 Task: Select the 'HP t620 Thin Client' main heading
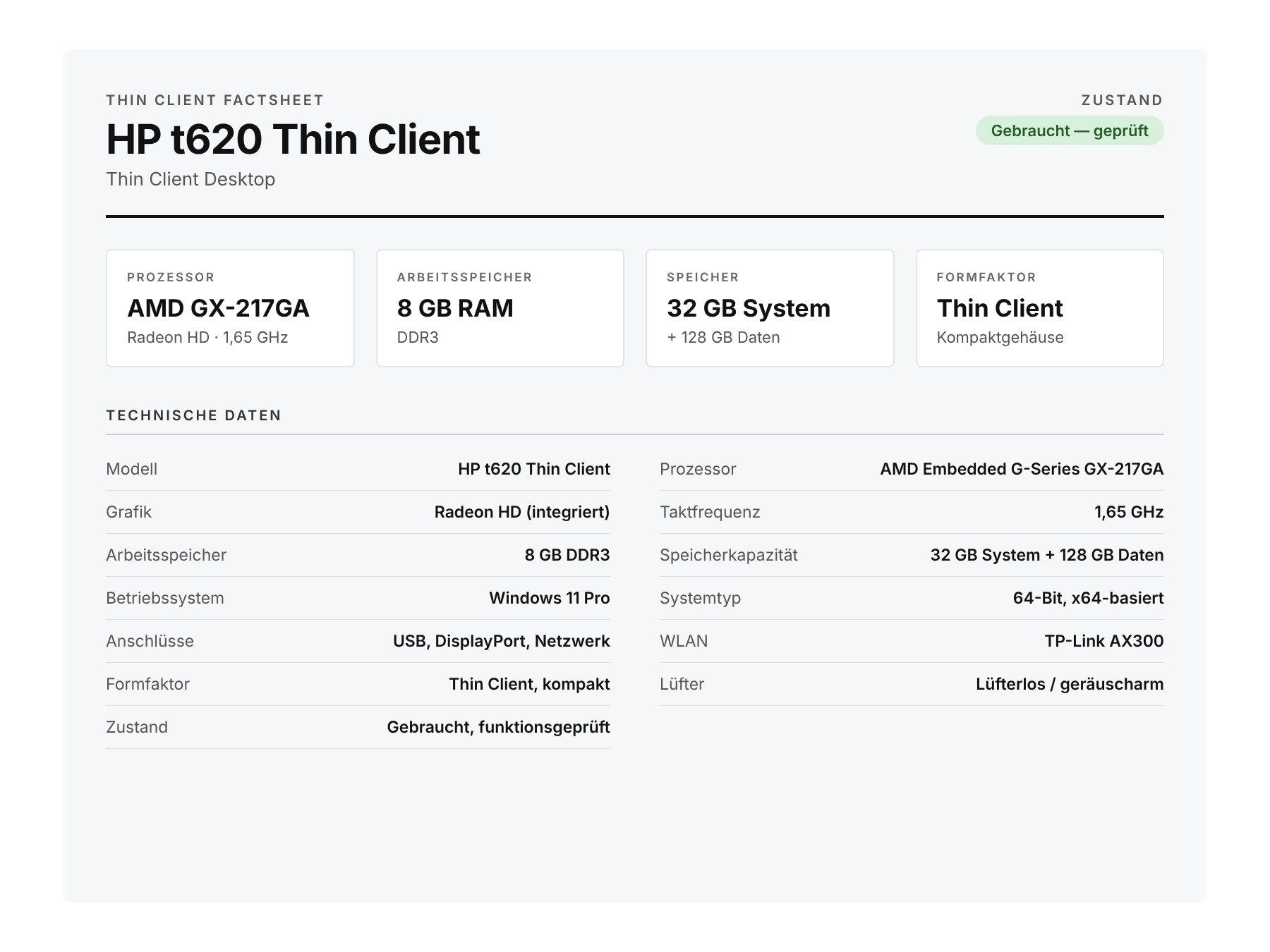293,139
